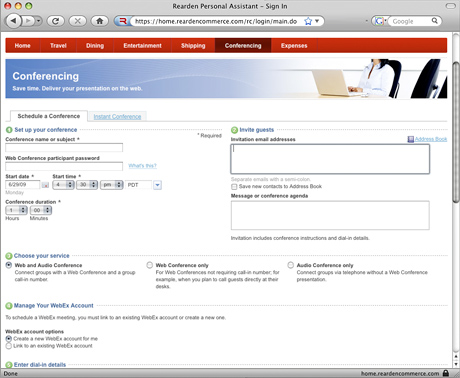Click the scrollbar down arrow
This screenshot has width=460, height=378.
point(456,363)
